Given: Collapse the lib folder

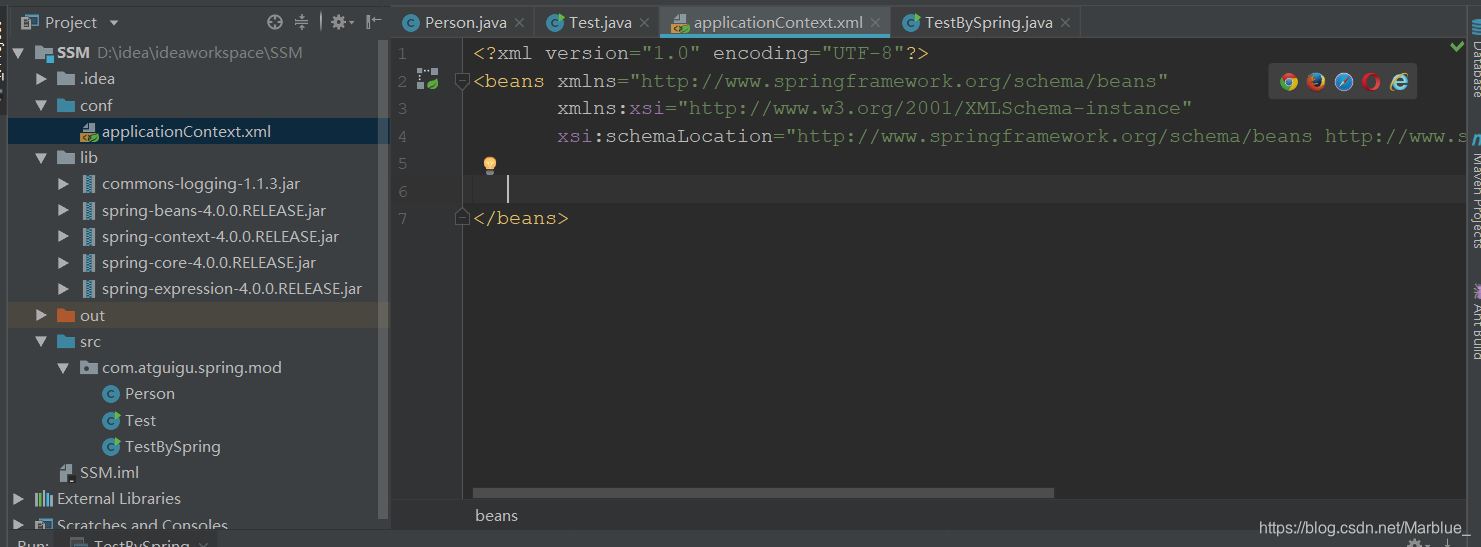Looking at the screenshot, I should point(41,157).
